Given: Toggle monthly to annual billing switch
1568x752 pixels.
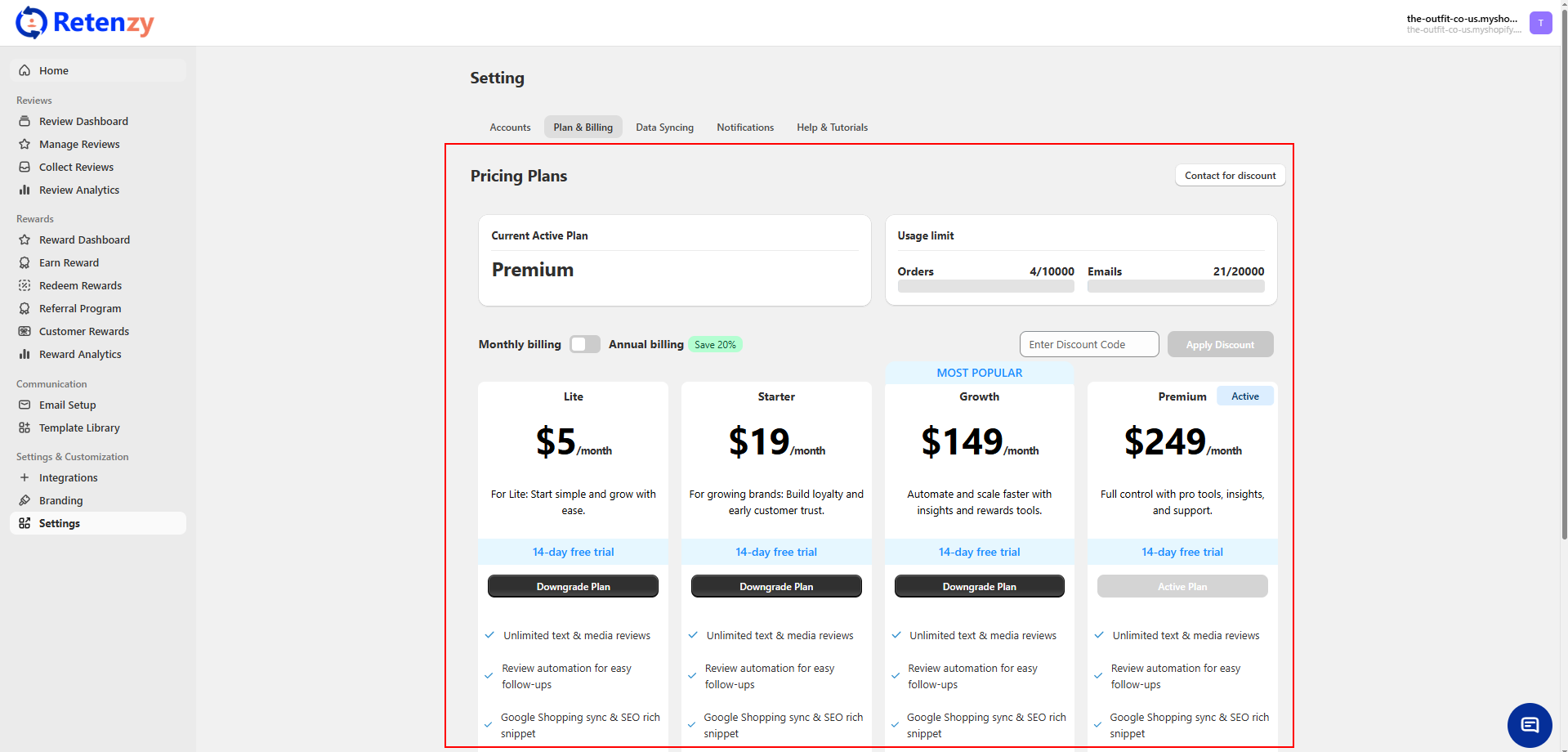Looking at the screenshot, I should pos(585,344).
